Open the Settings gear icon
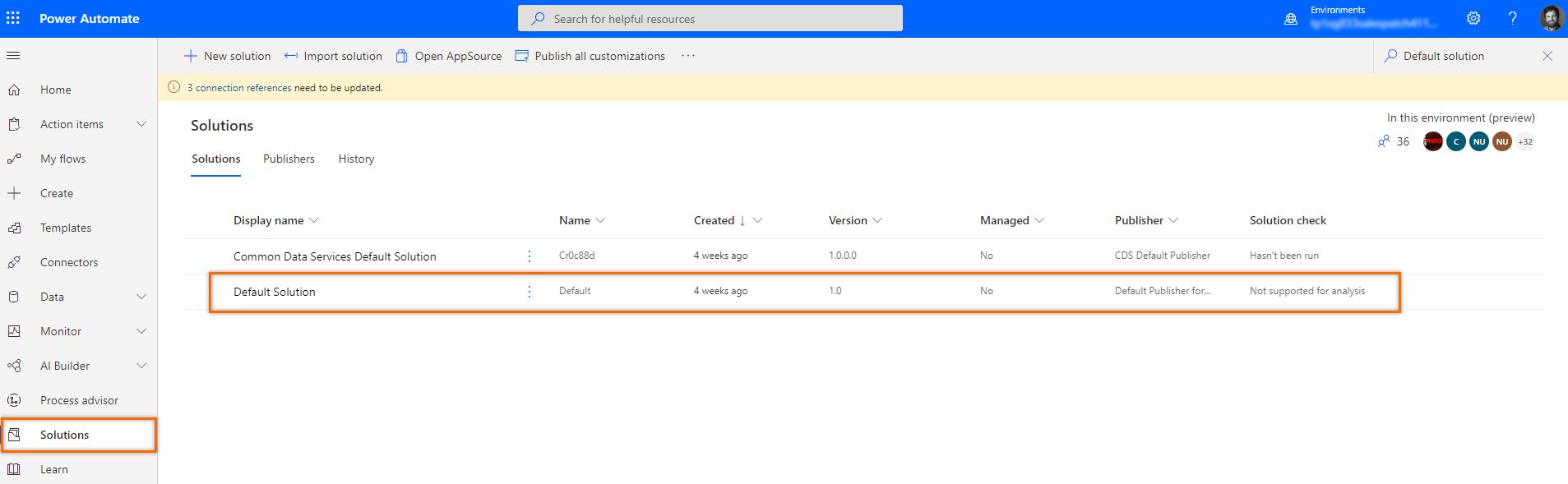 [1473, 18]
